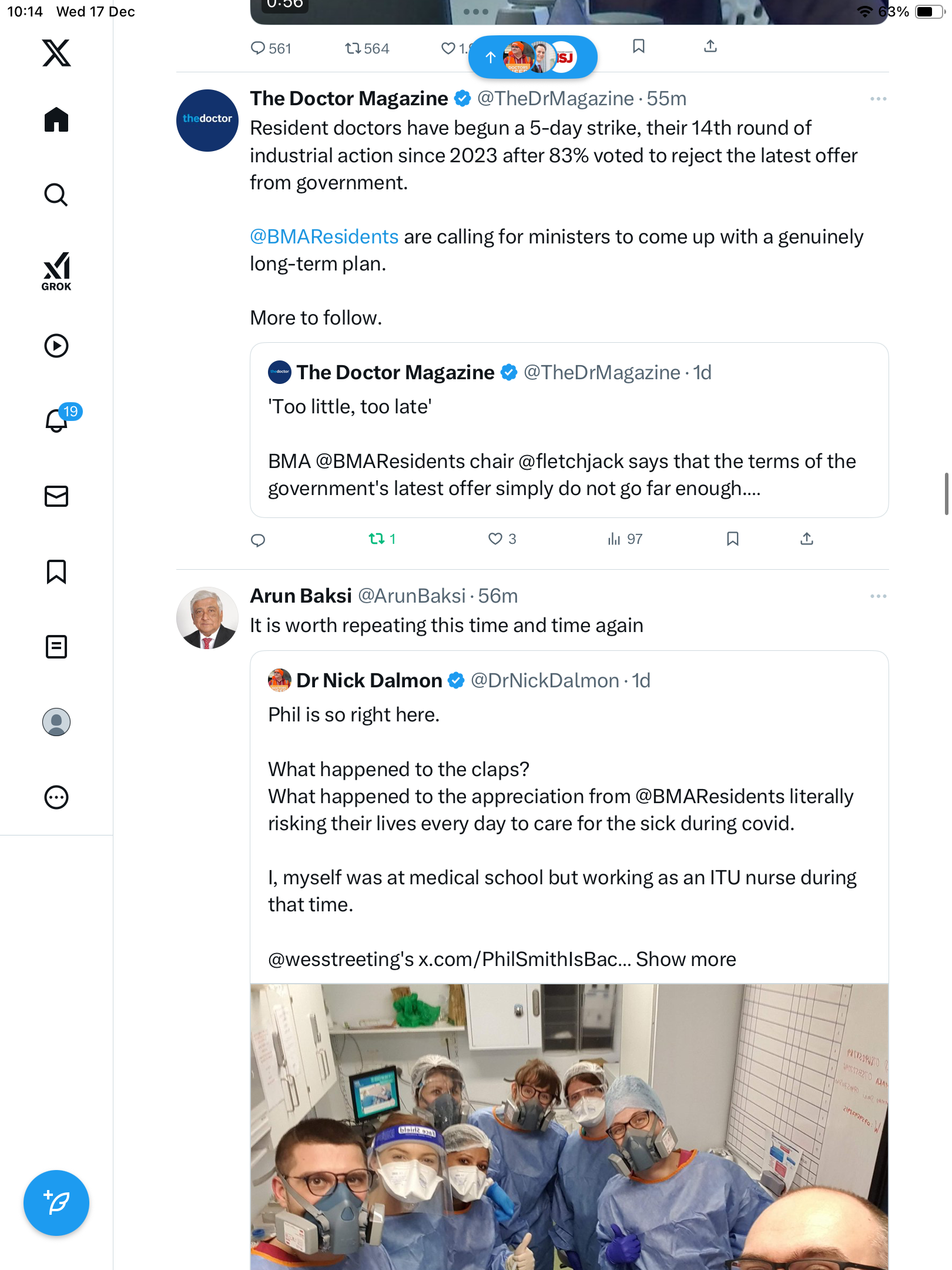Bookmark The Doctor Magazine strike post
The width and height of the screenshot is (952, 1270).
(x=732, y=539)
